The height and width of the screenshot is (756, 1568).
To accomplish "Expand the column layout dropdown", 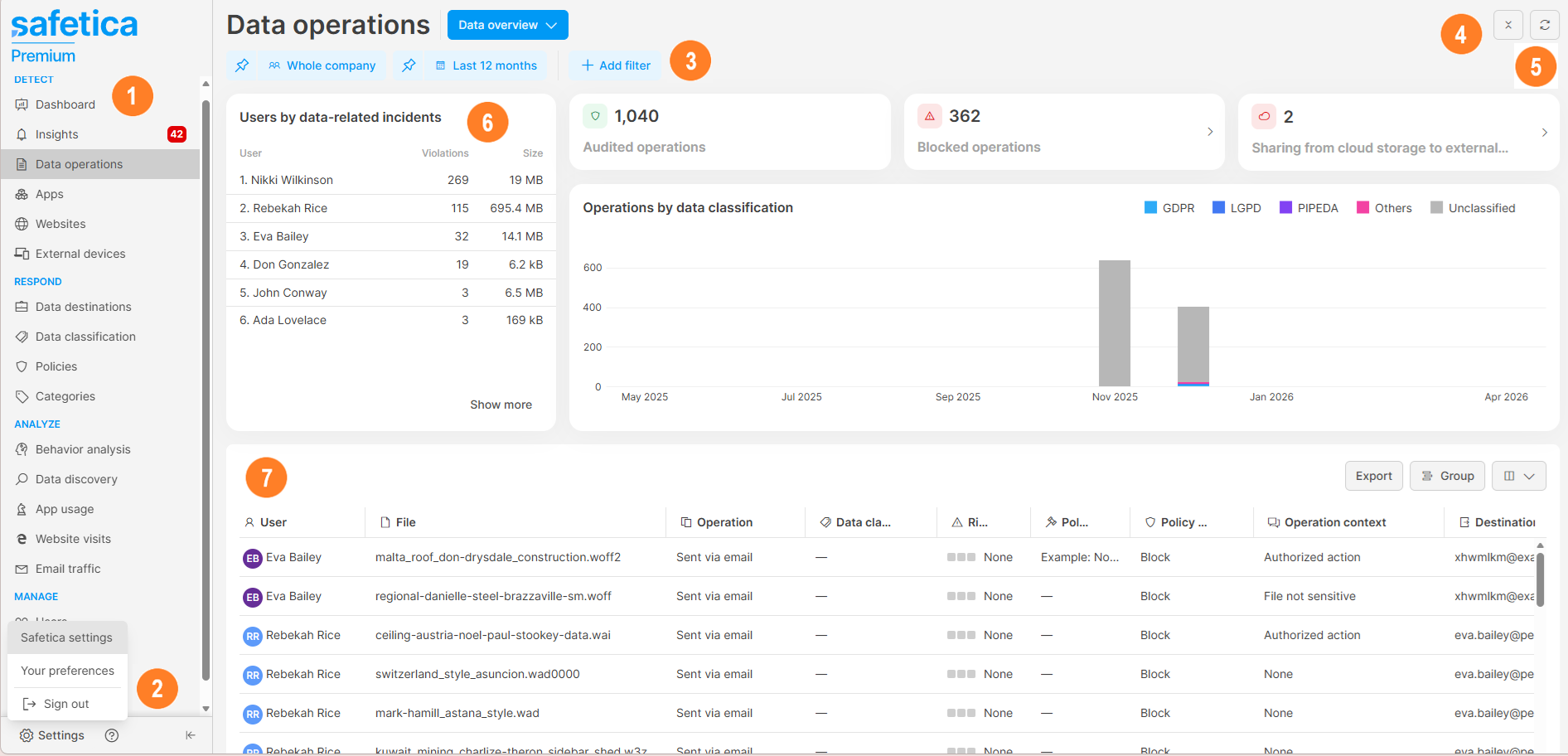I will 1518,476.
